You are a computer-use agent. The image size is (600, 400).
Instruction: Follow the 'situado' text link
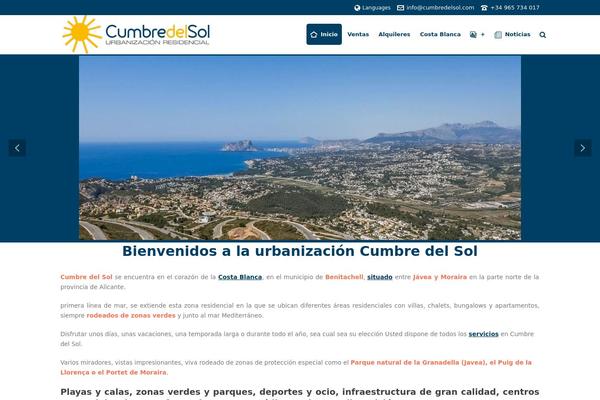pyautogui.click(x=380, y=277)
